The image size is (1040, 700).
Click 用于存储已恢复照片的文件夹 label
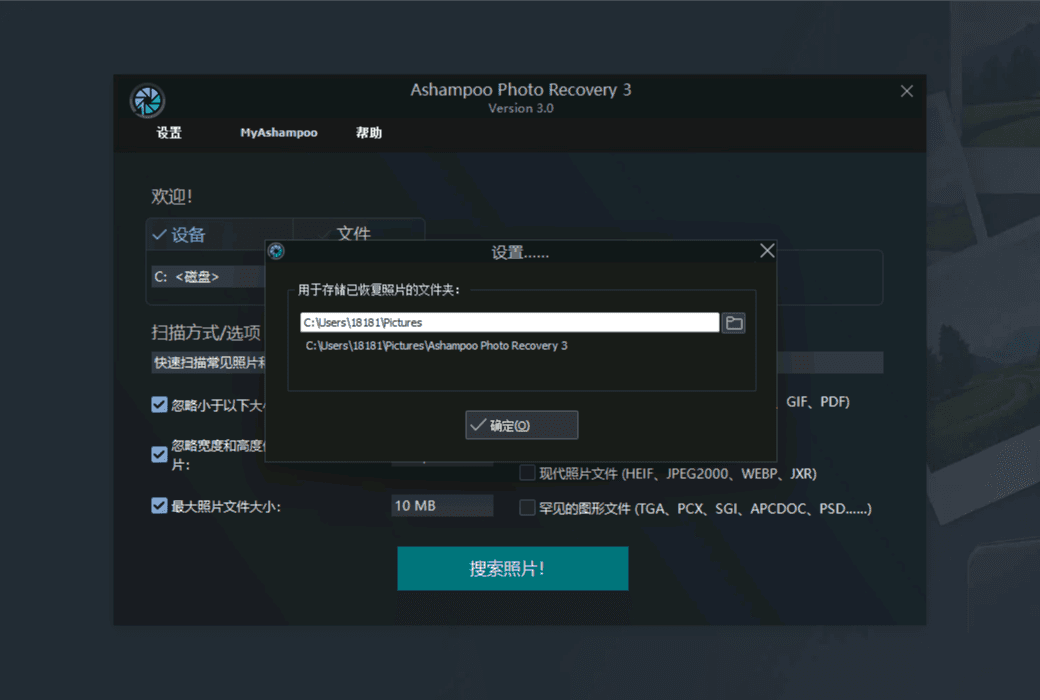[x=379, y=290]
